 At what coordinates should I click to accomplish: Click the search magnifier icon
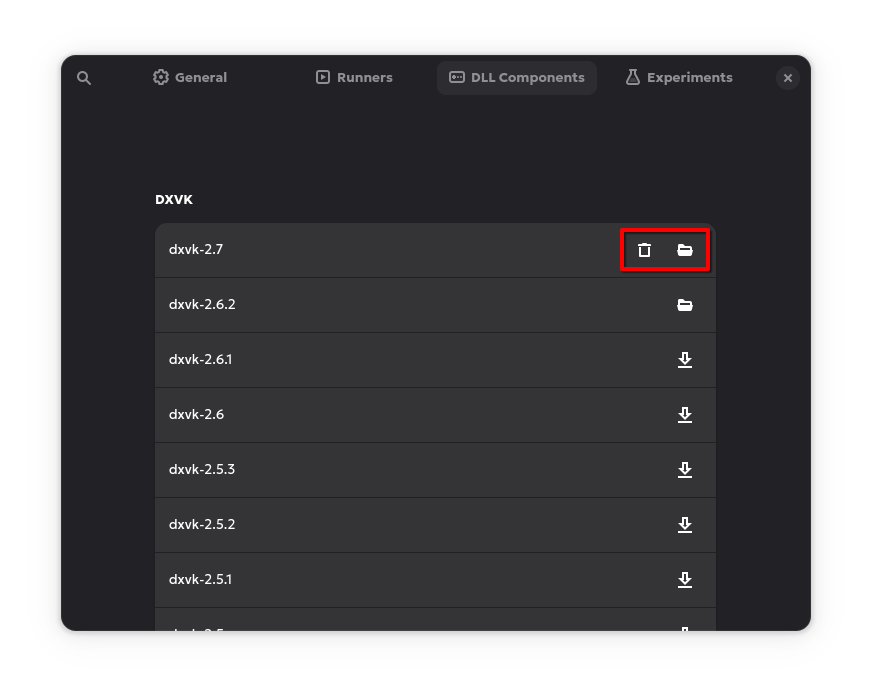(x=84, y=78)
